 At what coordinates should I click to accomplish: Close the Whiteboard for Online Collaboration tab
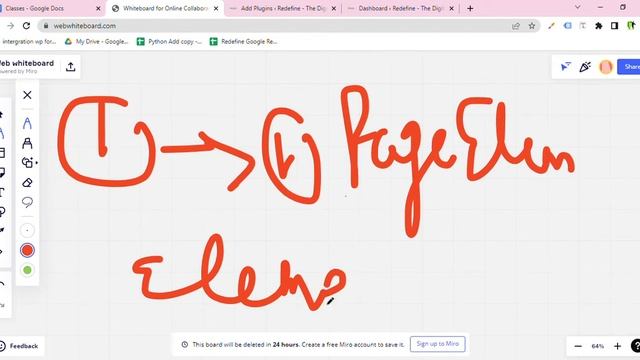click(x=216, y=8)
